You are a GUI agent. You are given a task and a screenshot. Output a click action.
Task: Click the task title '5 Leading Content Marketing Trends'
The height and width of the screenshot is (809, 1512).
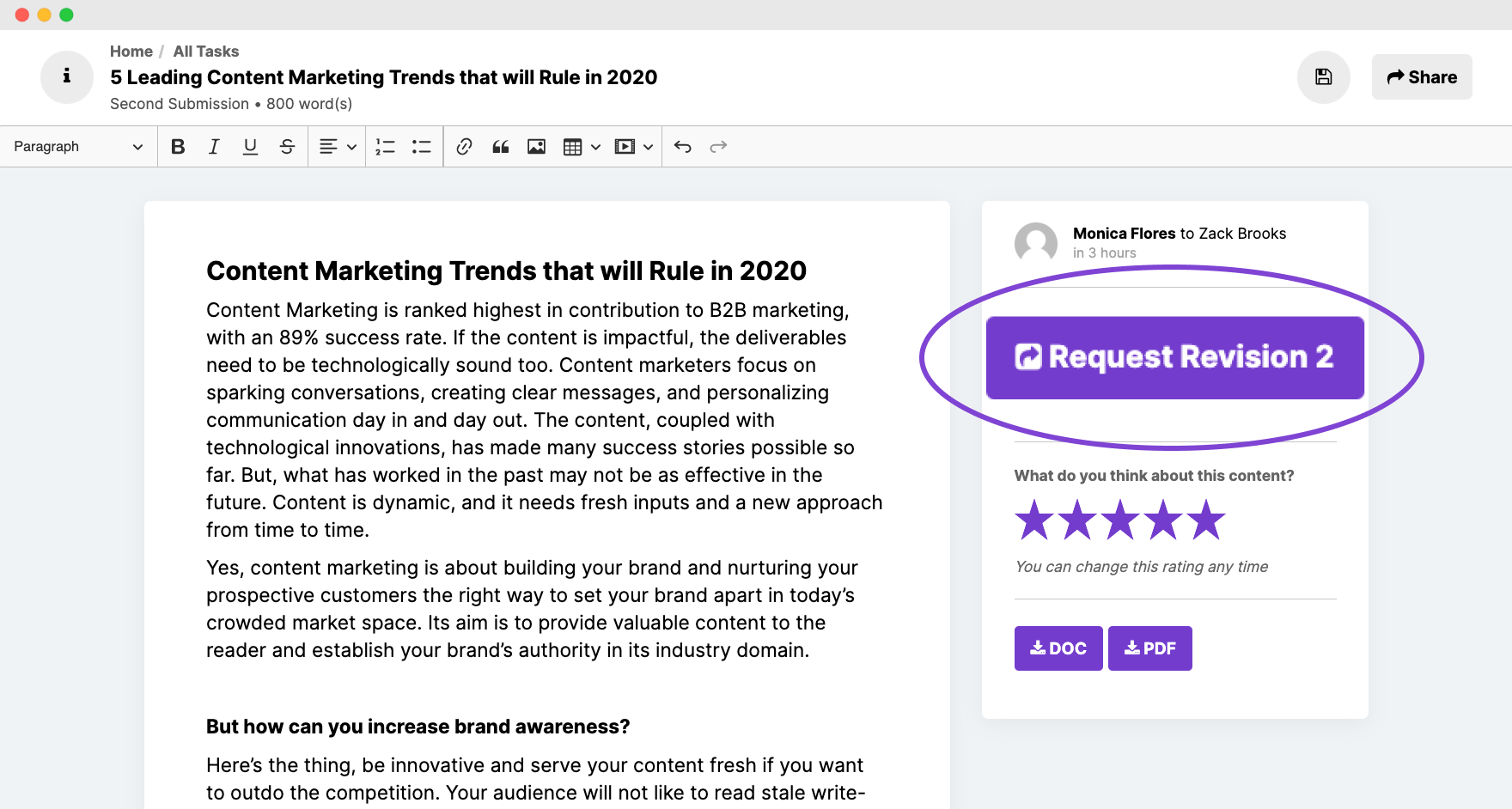pyautogui.click(x=383, y=77)
